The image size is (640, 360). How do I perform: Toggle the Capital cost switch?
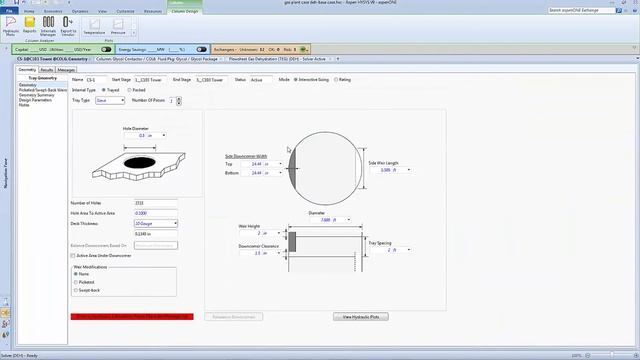(106, 49)
